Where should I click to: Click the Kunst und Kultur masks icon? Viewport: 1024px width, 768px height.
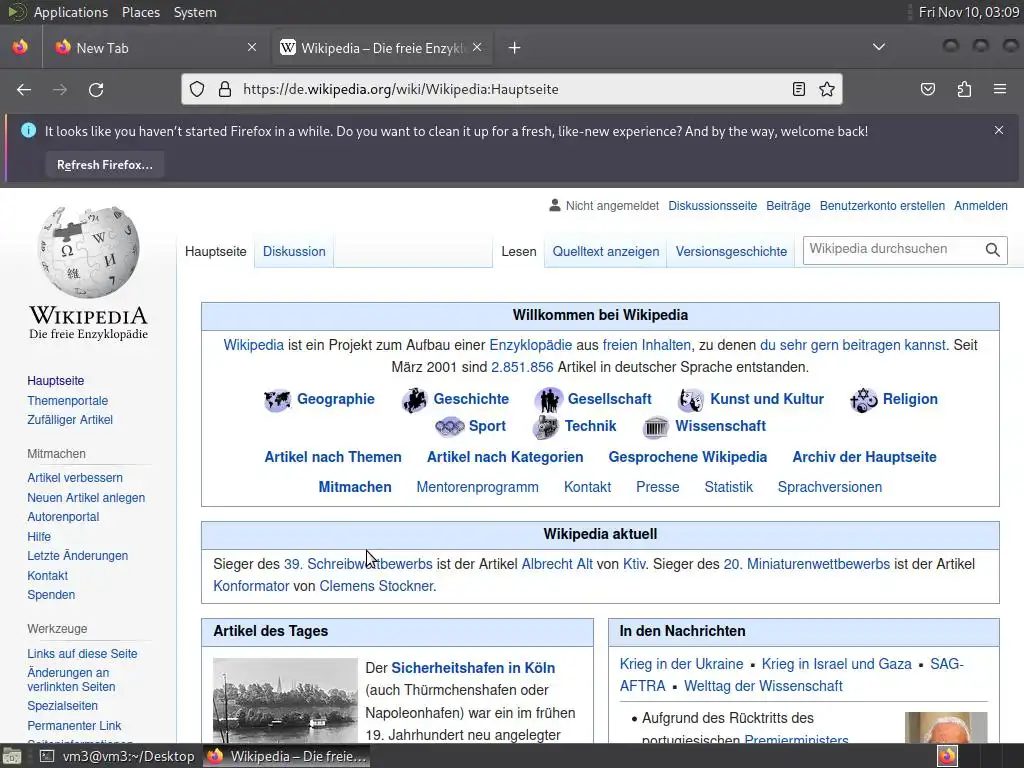(x=691, y=400)
